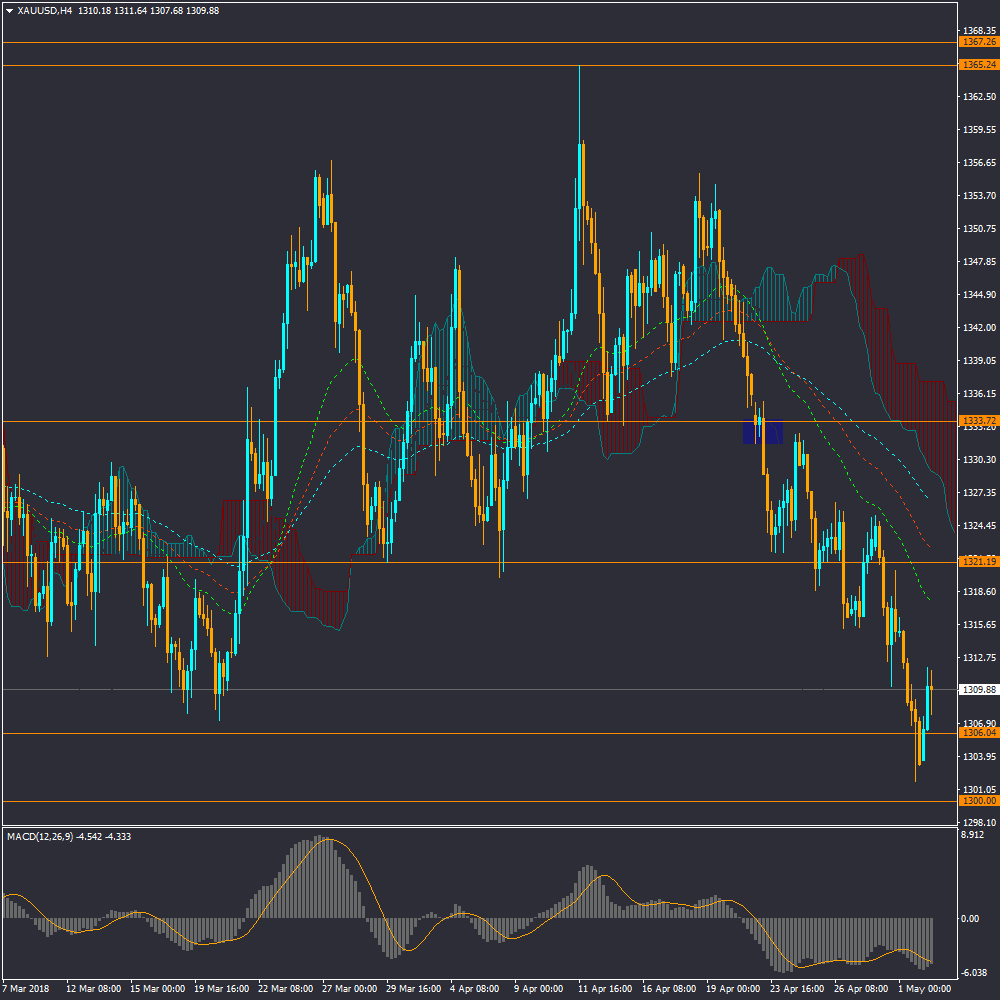Select the MACD 8.912 scale value
This screenshot has width=1000, height=1000.
(x=972, y=834)
